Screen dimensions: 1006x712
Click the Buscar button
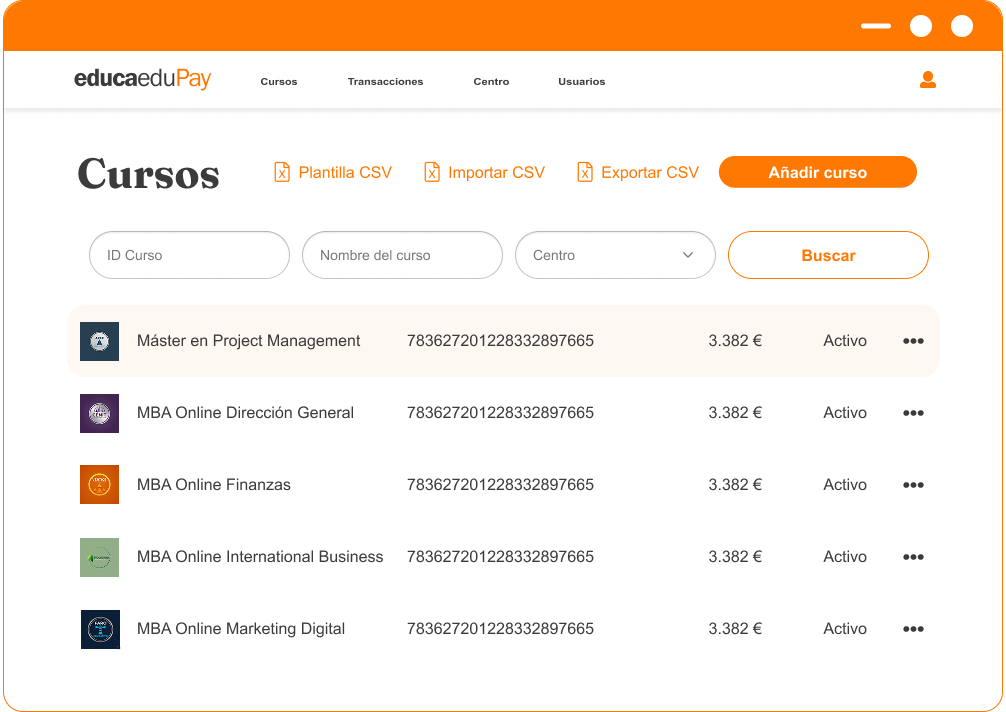tap(828, 255)
